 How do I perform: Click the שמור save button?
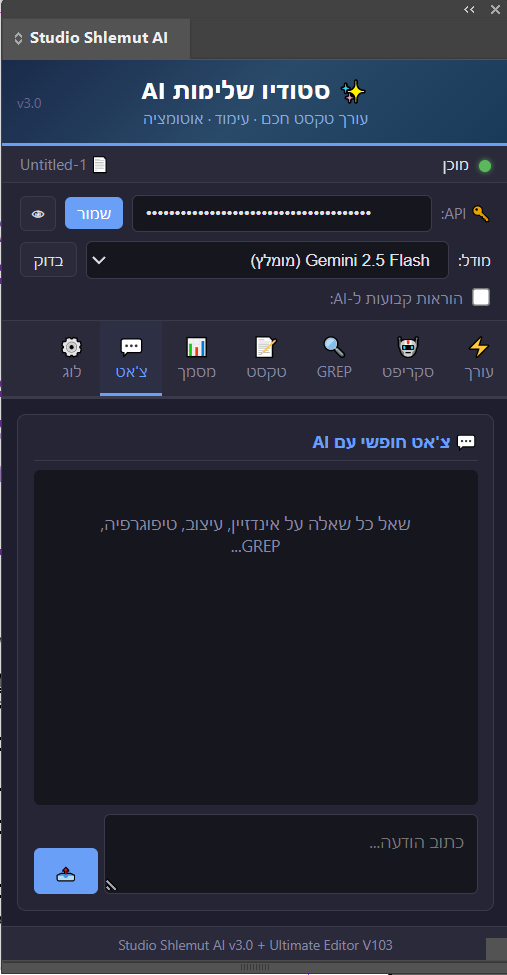[94, 213]
